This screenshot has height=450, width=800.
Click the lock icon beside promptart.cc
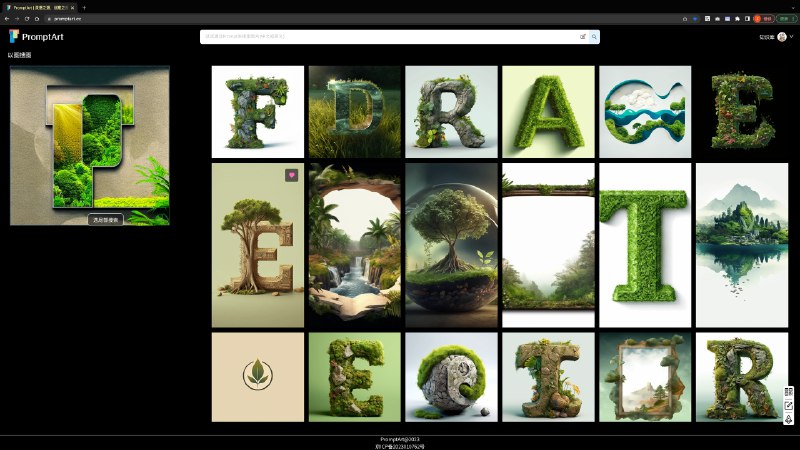49,19
